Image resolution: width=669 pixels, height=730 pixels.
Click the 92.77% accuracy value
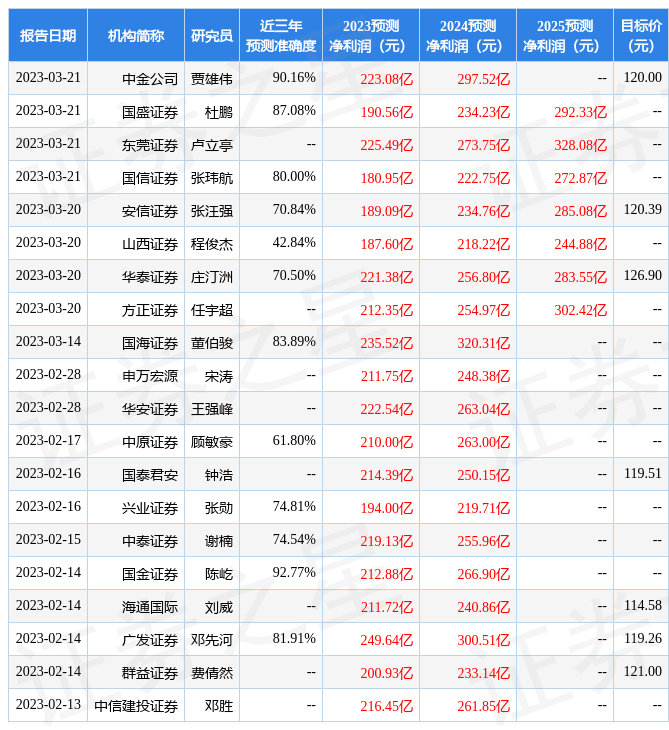[294, 573]
